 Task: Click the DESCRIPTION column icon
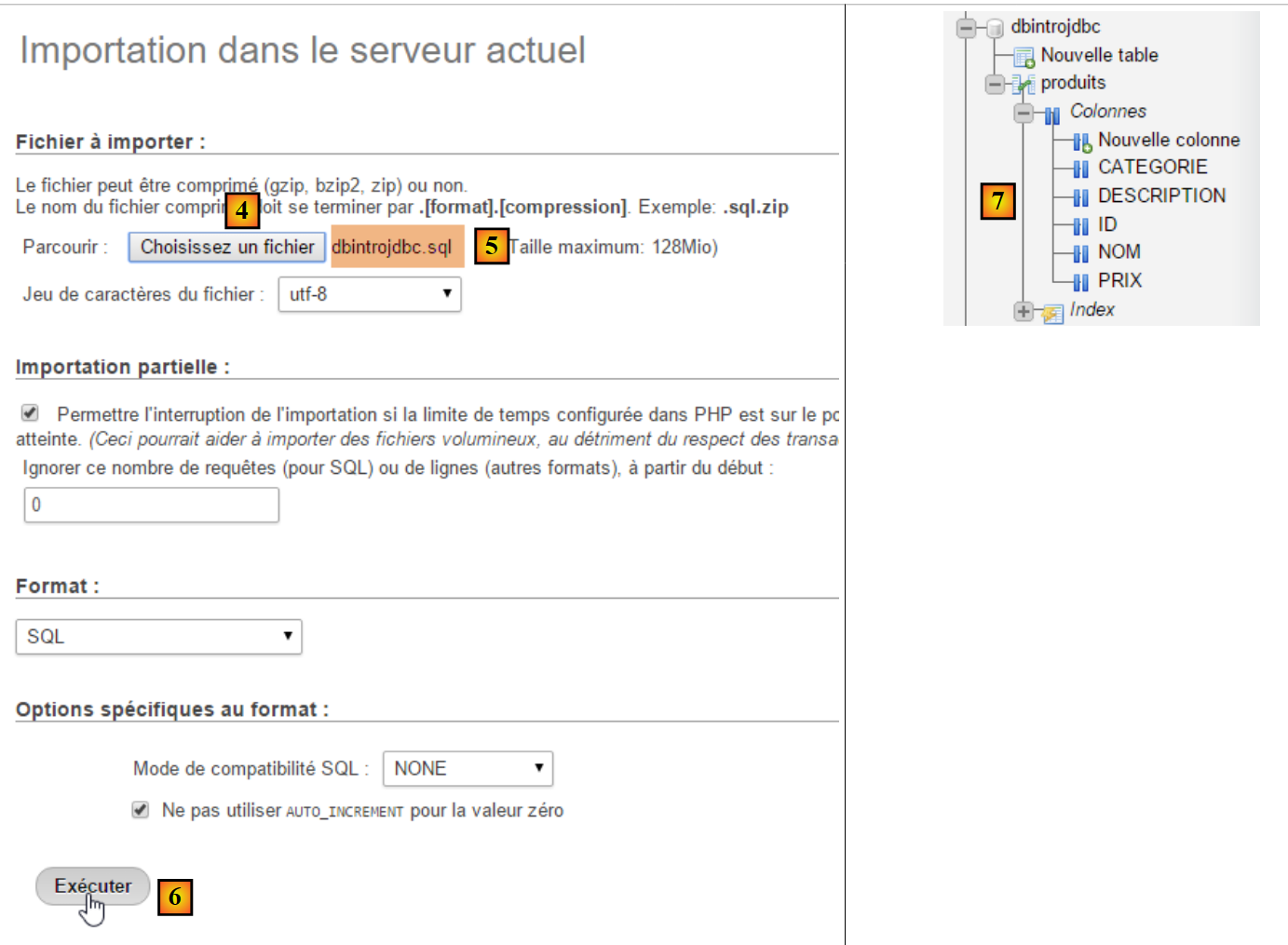coord(1081,197)
